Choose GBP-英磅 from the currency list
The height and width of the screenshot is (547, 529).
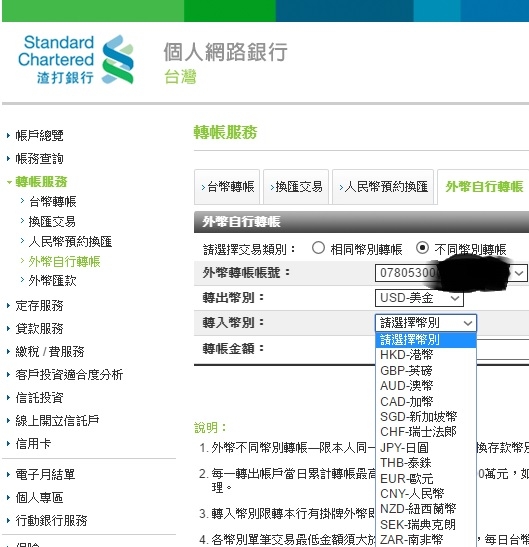426,370
